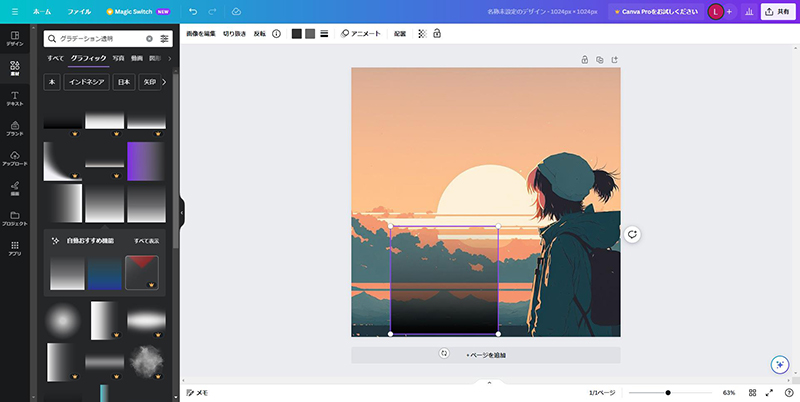Open the 63% zoom level menu
The image size is (800, 402).
click(x=729, y=393)
